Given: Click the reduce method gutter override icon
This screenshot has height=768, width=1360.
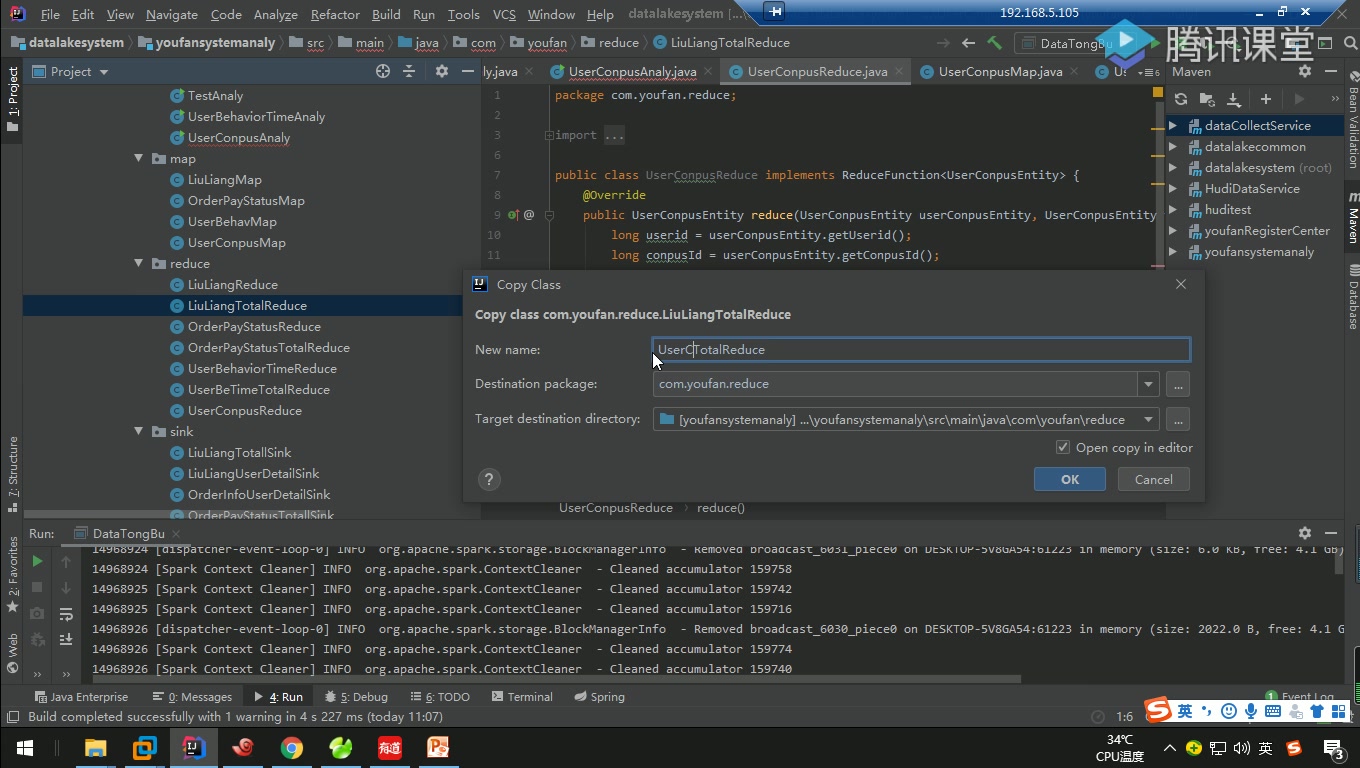Looking at the screenshot, I should 512,215.
